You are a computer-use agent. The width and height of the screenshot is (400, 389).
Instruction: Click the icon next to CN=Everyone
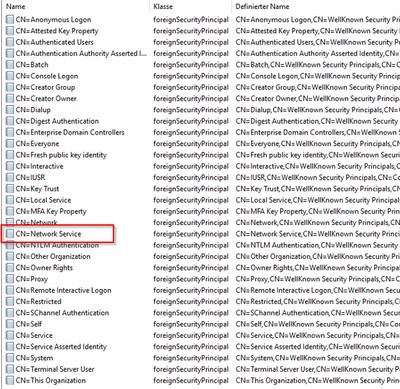tap(10, 144)
